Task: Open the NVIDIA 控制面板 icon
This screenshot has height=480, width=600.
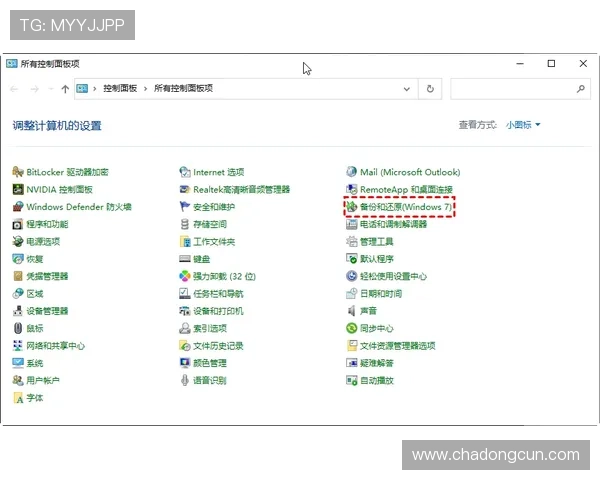Action: (x=18, y=189)
